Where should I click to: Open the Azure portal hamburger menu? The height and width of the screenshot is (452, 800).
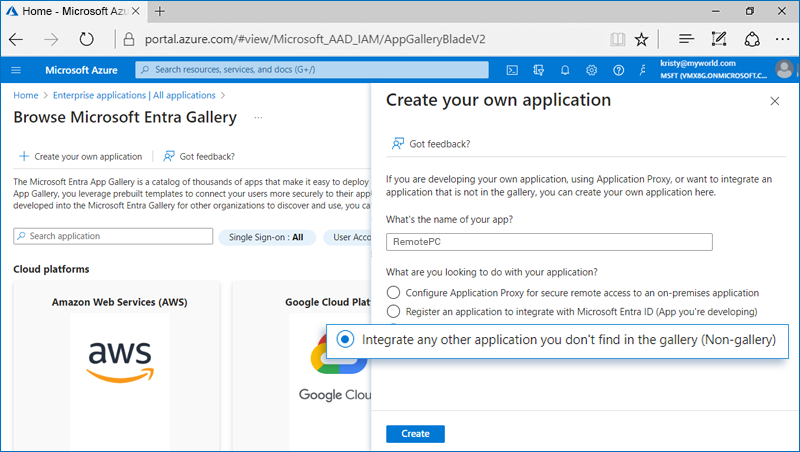[16, 70]
